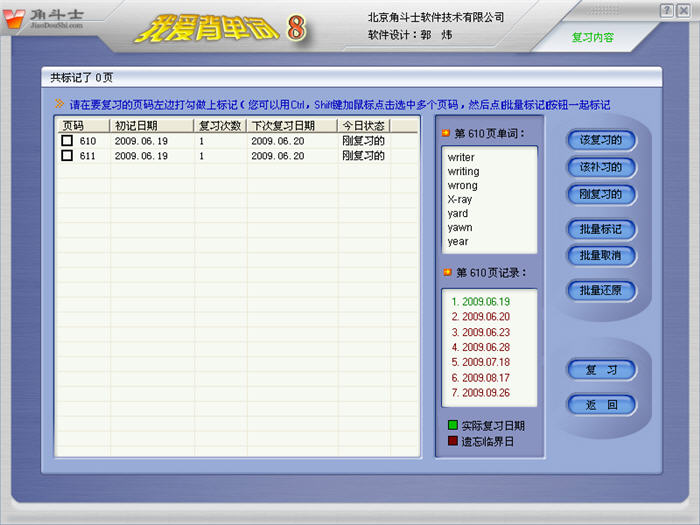Check the box for page 611
700x525 pixels.
67,155
